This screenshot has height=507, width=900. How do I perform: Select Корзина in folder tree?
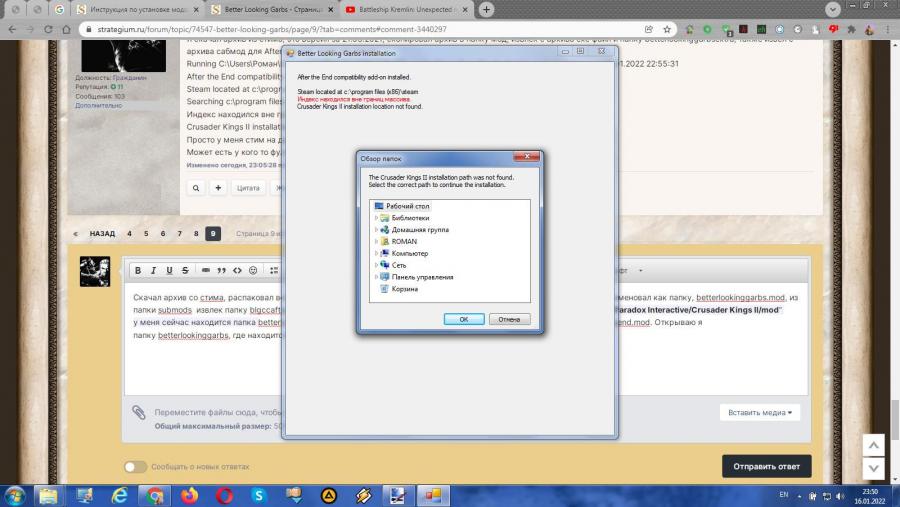404,289
